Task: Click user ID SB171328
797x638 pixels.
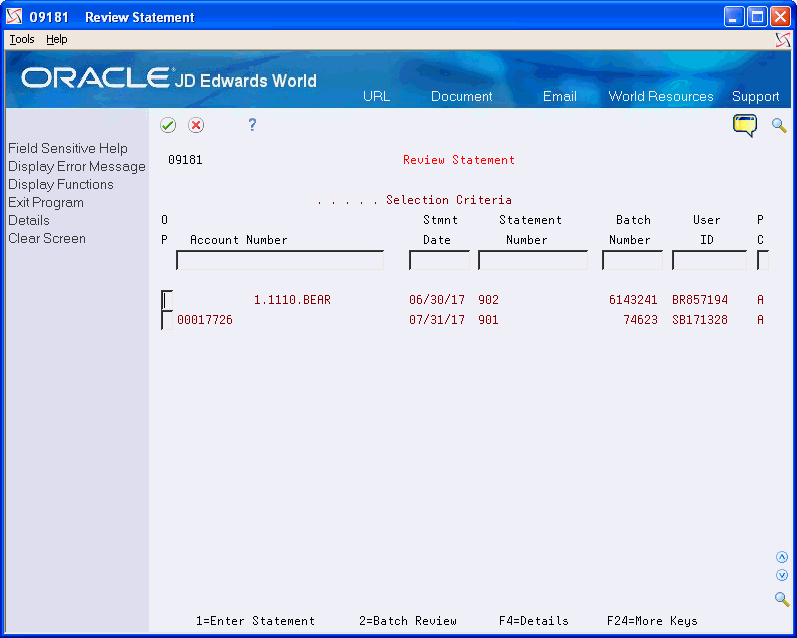Action: (700, 320)
